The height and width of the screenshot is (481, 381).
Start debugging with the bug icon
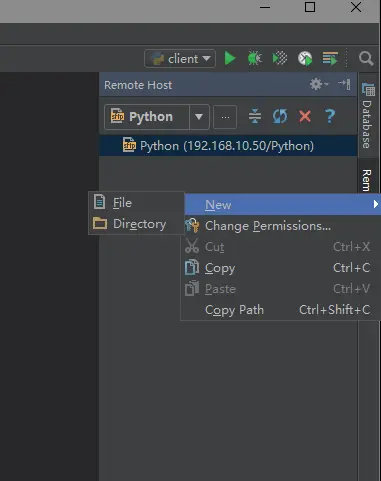pyautogui.click(x=255, y=59)
